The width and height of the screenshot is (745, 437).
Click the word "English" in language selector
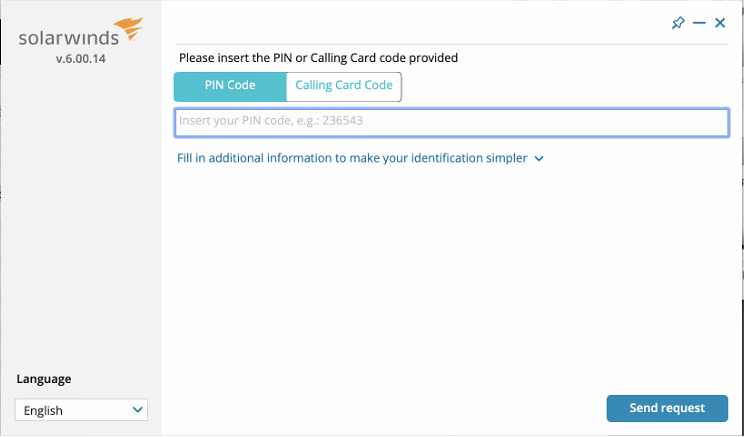click(43, 410)
